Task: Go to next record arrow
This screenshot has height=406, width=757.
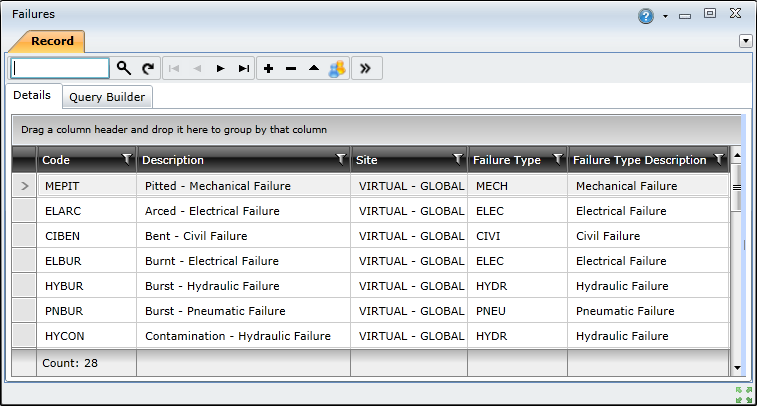Action: (220, 69)
